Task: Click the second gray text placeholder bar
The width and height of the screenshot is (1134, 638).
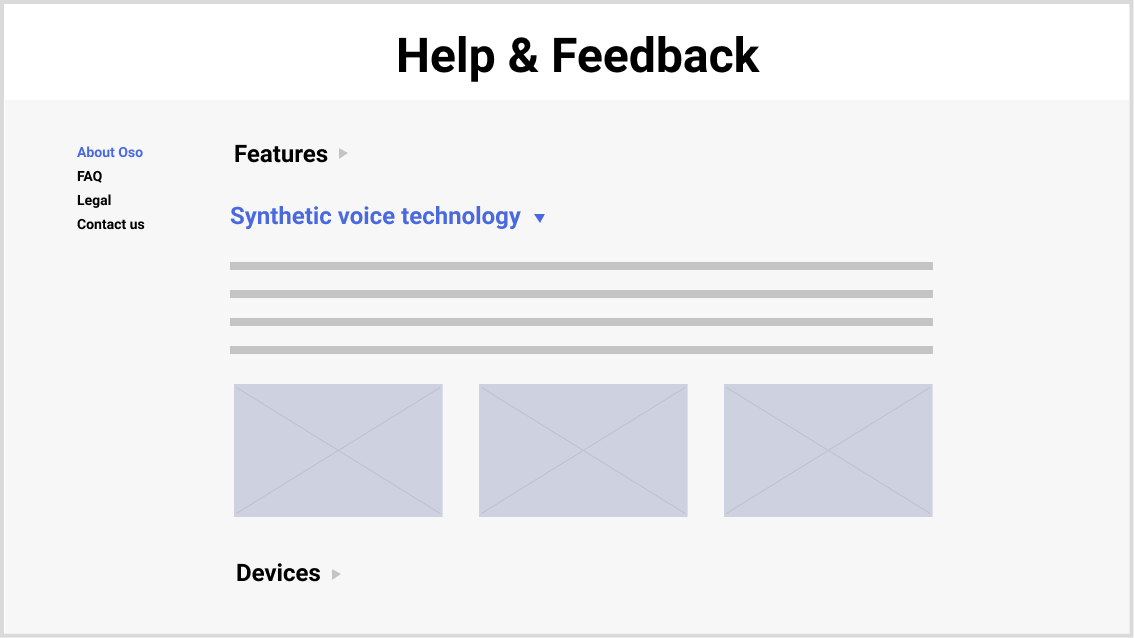Action: tap(582, 293)
